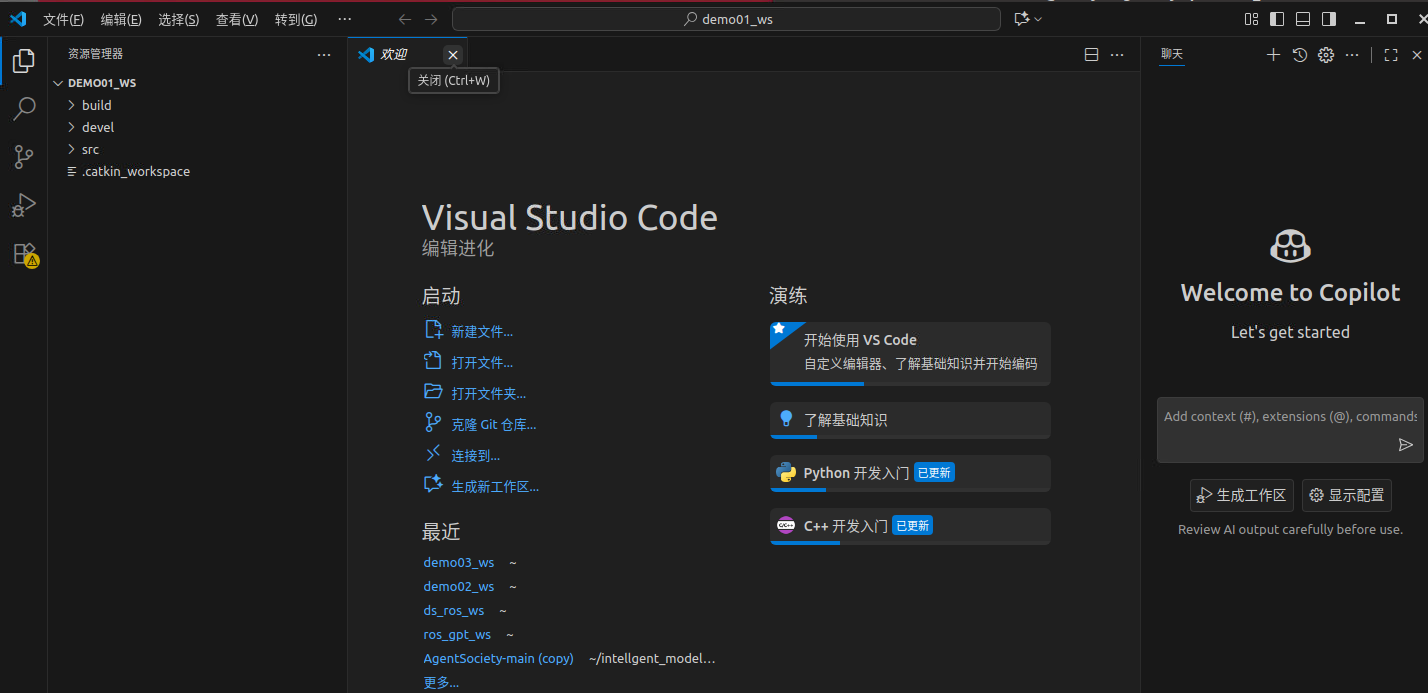Viewport: 1428px width, 693px height.
Task: Click 连接到... link
Action: pos(462,456)
